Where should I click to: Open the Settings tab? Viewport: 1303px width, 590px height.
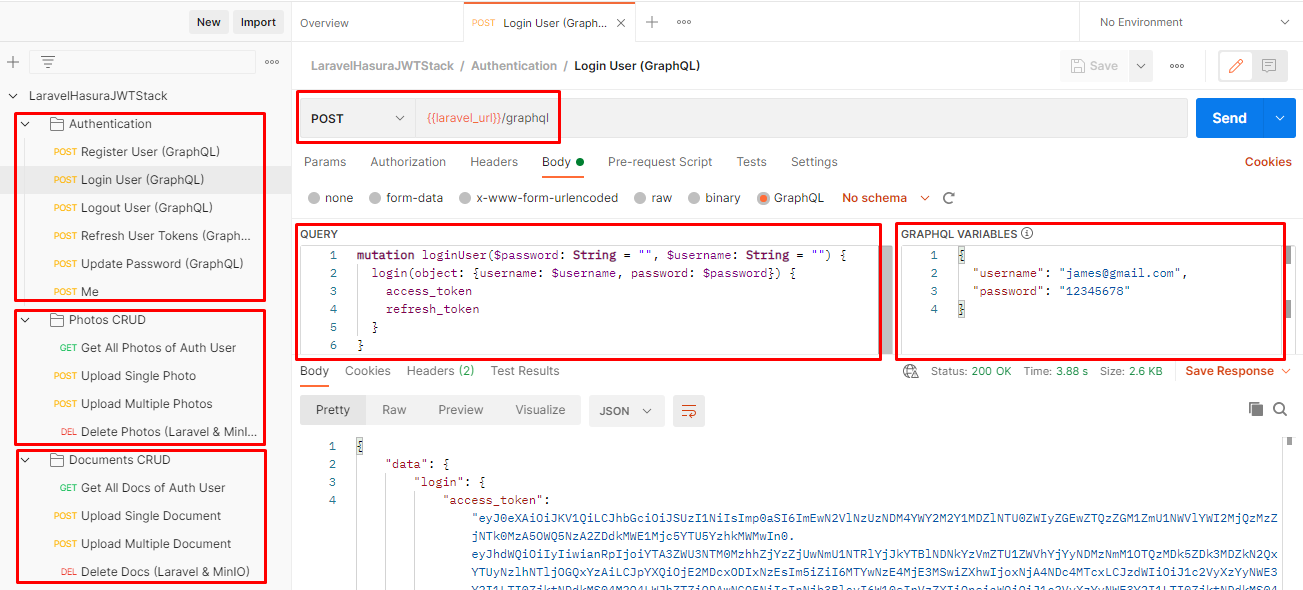[x=814, y=162]
